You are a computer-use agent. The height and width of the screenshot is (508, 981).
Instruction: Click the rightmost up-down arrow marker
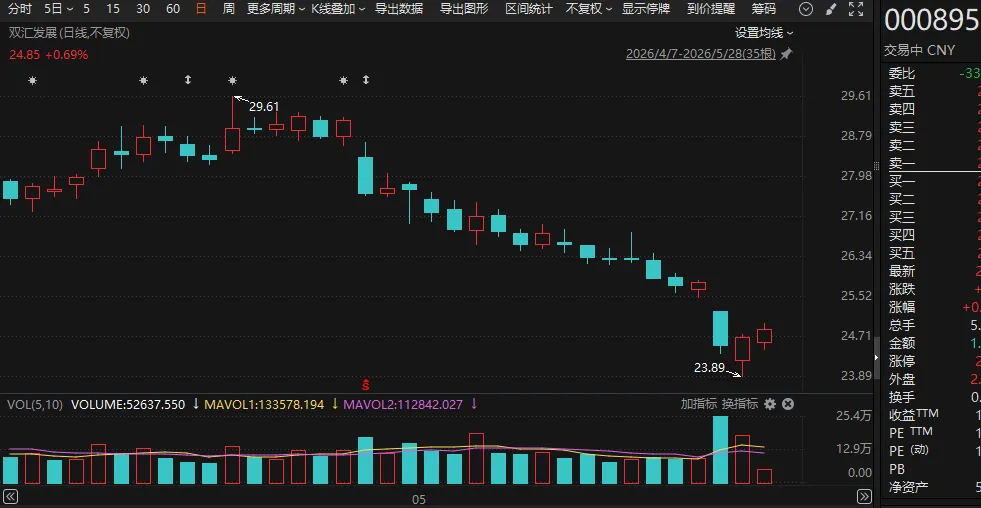pos(366,80)
